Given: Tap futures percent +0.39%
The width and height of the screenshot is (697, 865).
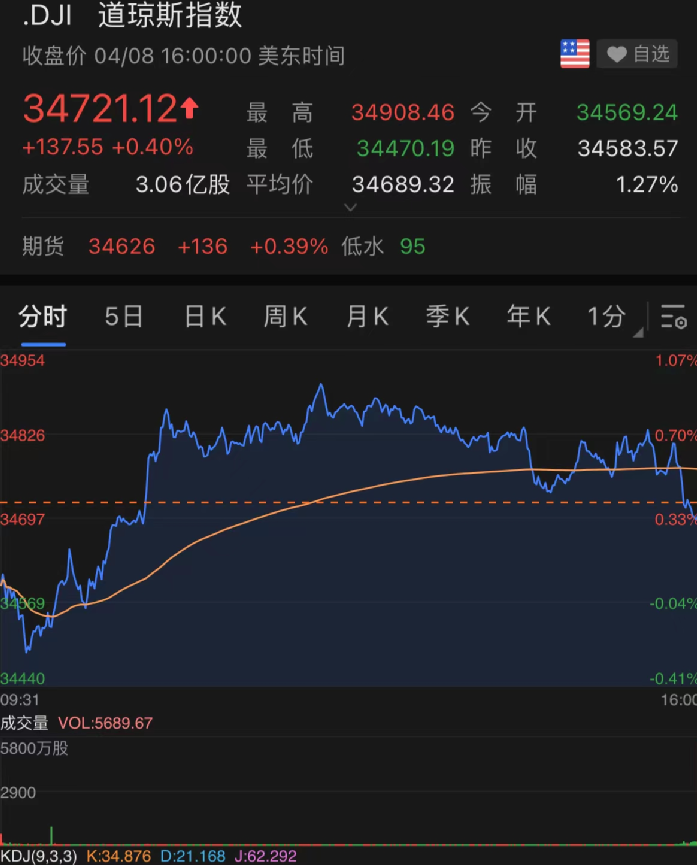Looking at the screenshot, I should tap(289, 247).
